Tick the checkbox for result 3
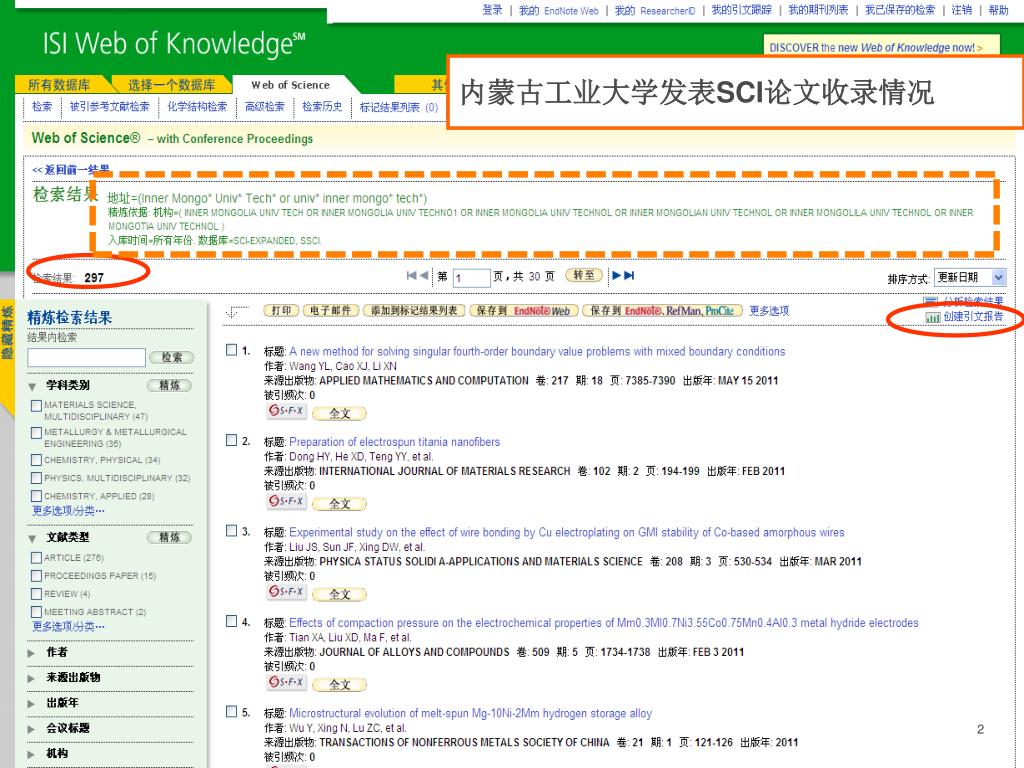1024x768 pixels. point(231,531)
